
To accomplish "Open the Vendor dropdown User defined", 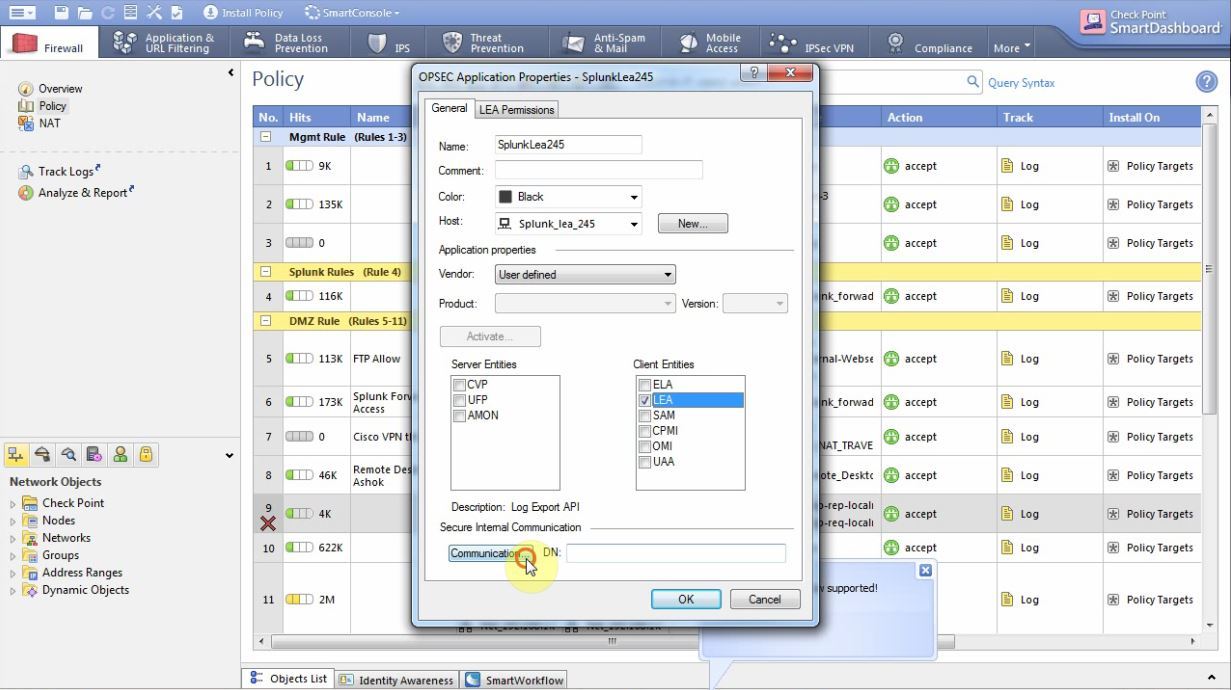I will (x=585, y=274).
